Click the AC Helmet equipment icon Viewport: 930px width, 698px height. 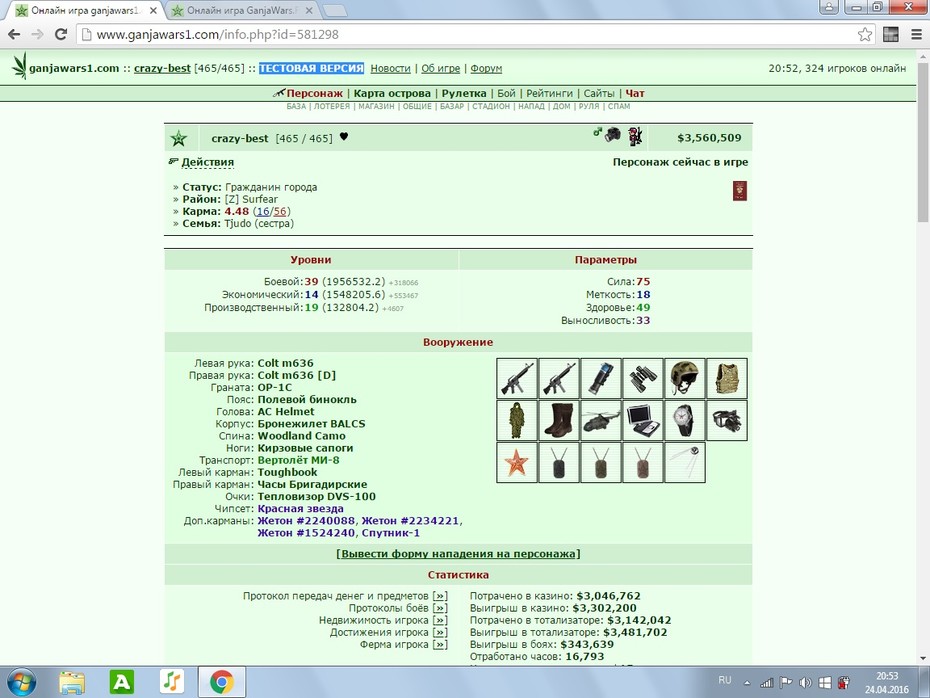[x=684, y=378]
